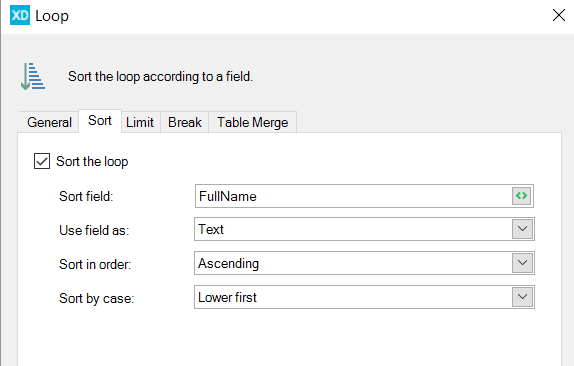Click the Sort in order: label
This screenshot has height=366, width=574.
point(95,264)
